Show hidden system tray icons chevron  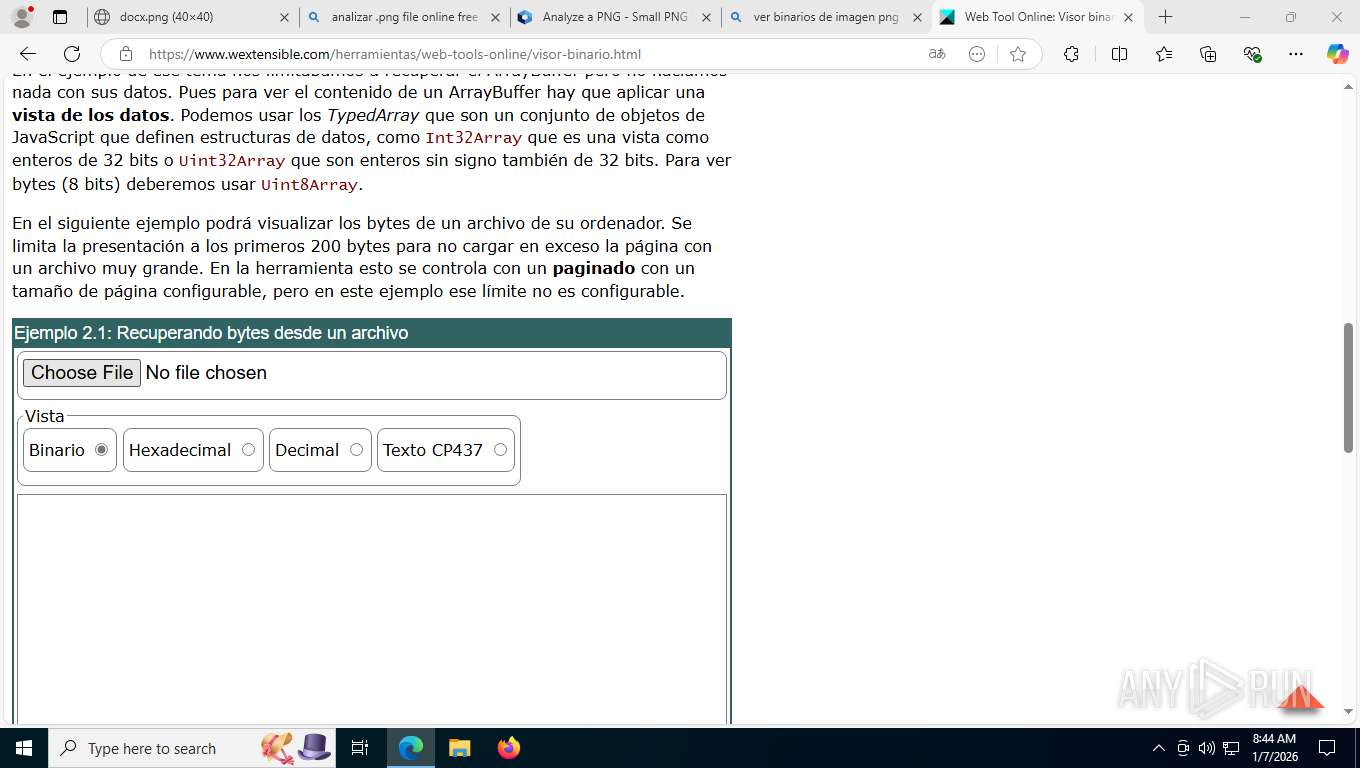(x=1159, y=748)
